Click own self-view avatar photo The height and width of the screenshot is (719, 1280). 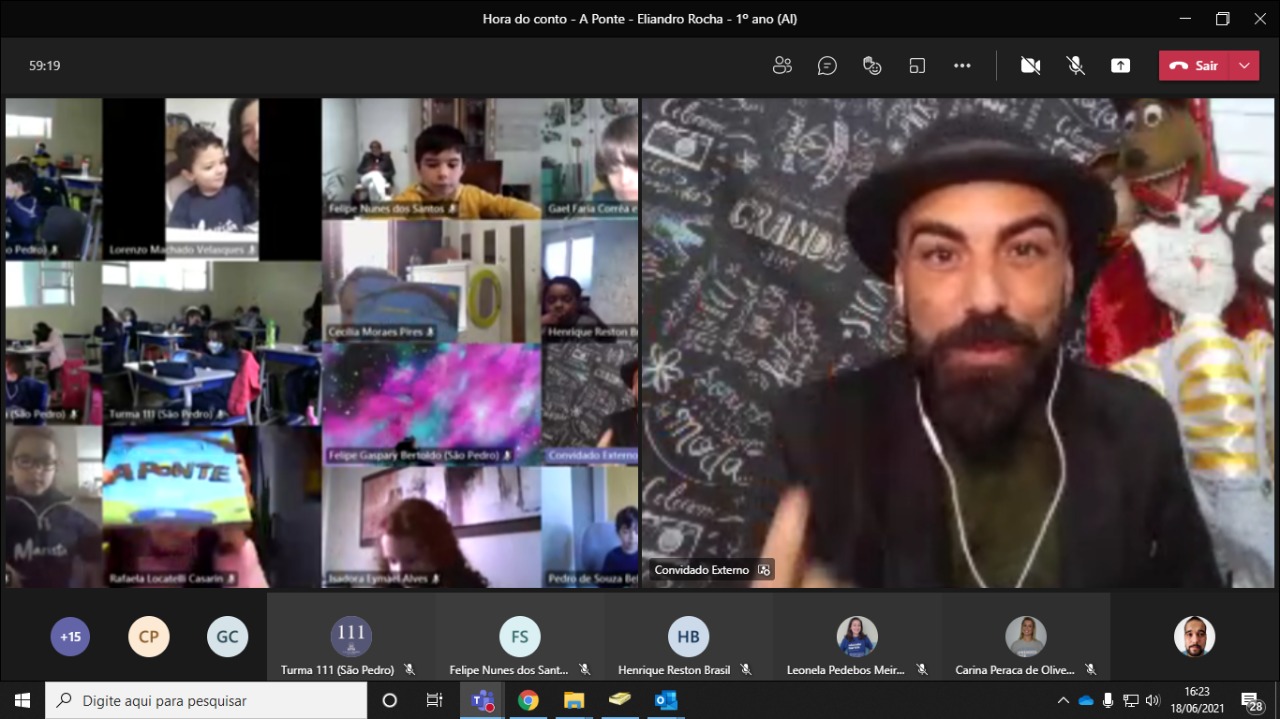pos(1194,636)
